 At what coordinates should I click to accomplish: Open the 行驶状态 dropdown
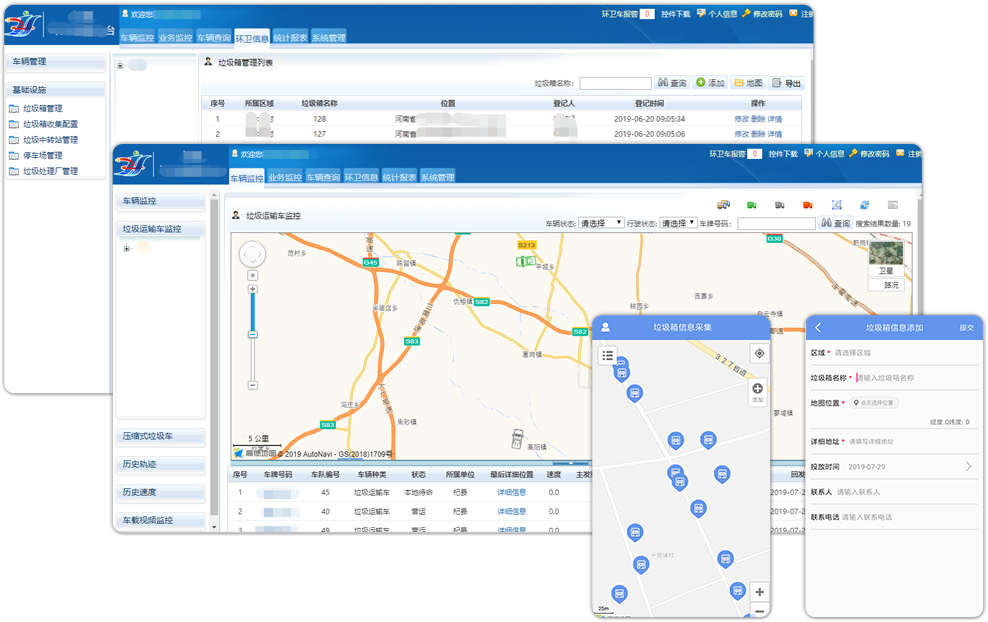(678, 223)
